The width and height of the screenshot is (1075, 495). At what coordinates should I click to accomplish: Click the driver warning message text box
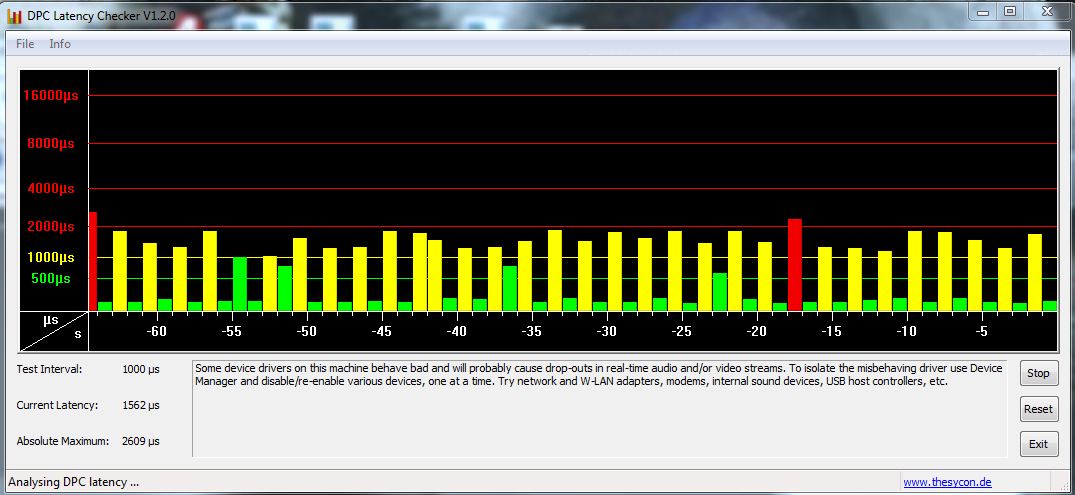point(599,409)
